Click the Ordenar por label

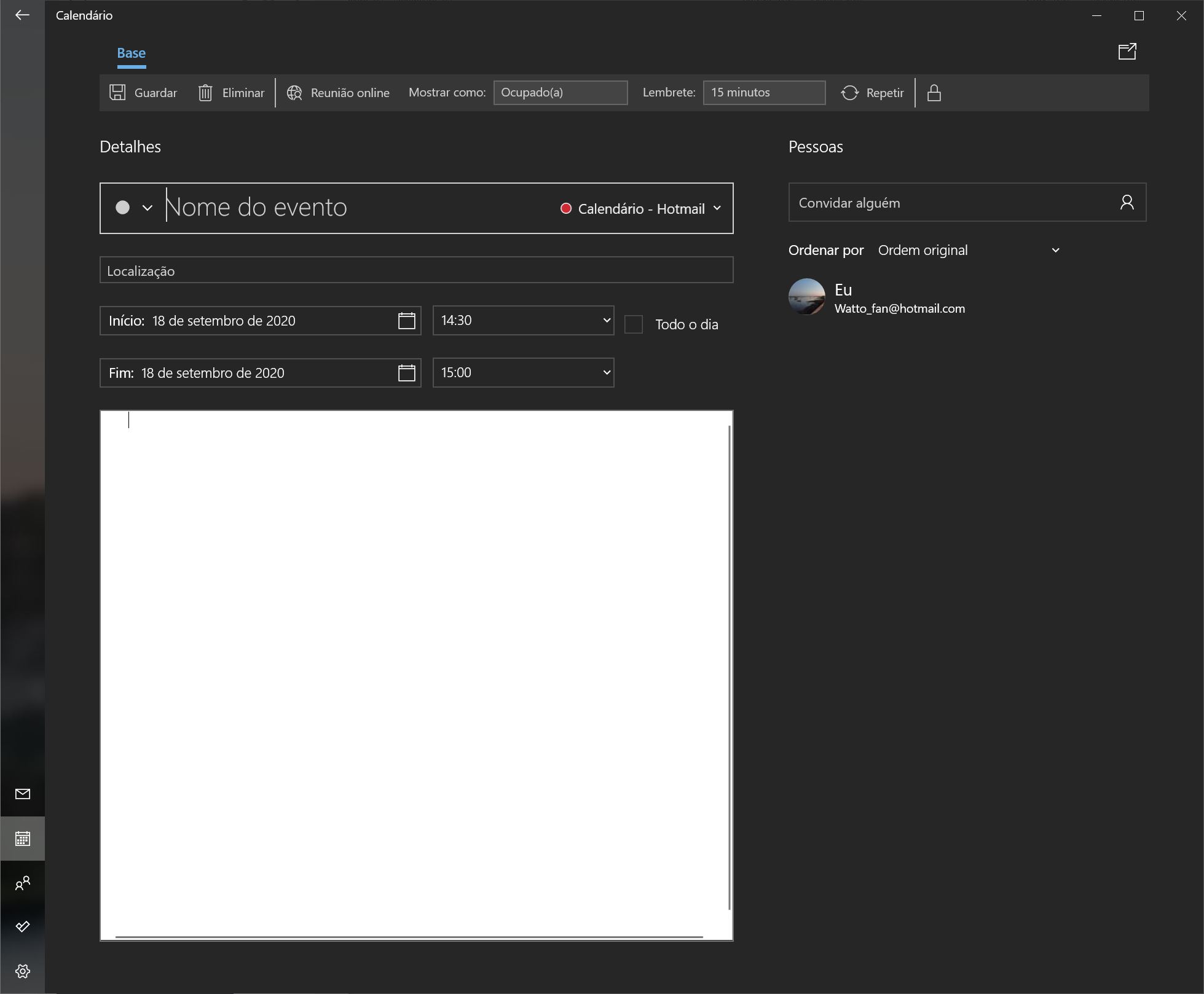tap(826, 250)
